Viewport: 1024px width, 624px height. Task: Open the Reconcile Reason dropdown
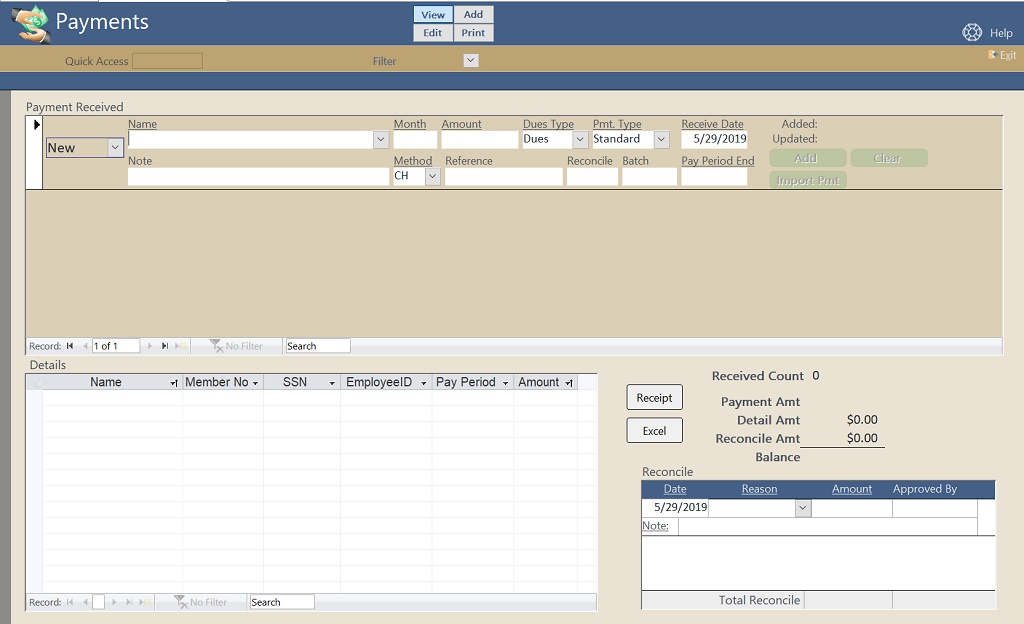coord(802,508)
